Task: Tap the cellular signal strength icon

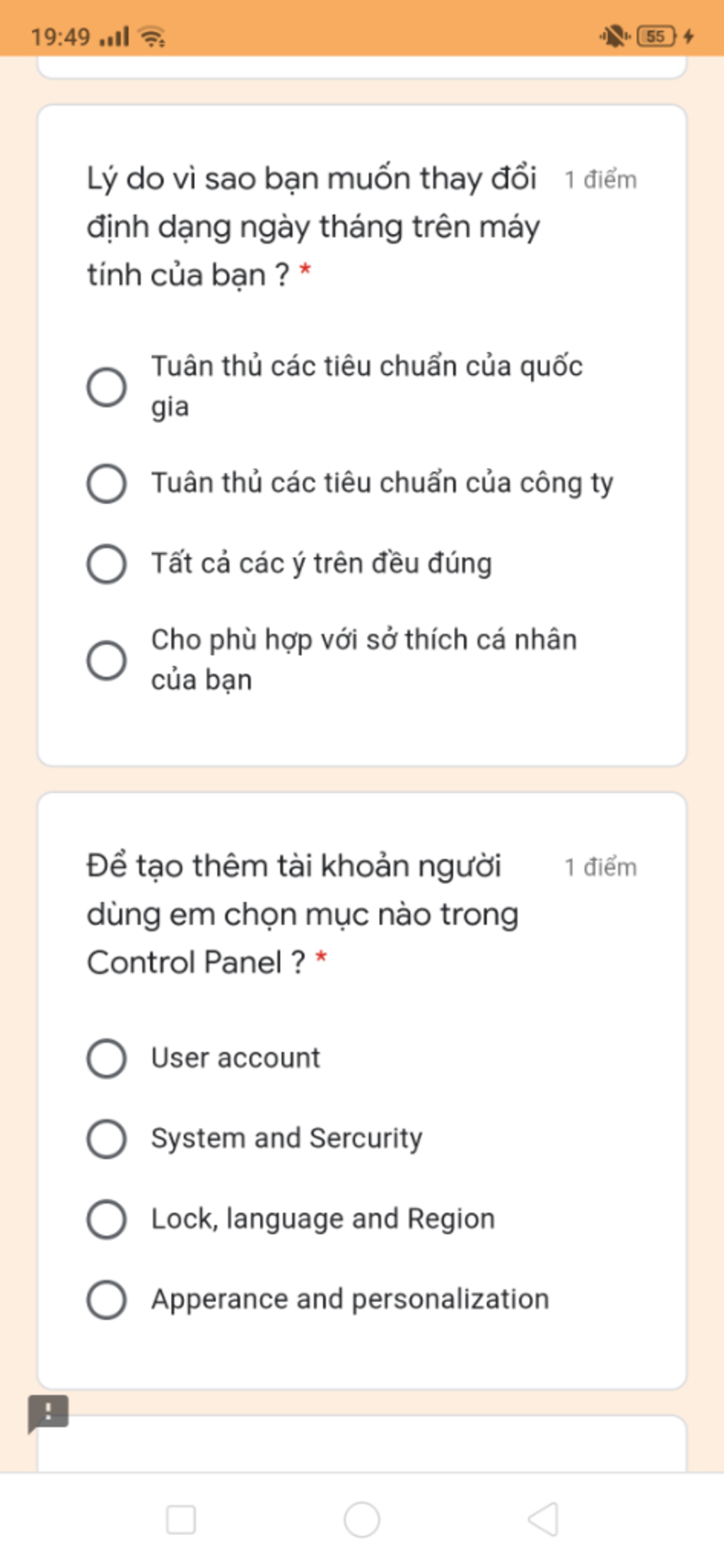Action: click(115, 36)
